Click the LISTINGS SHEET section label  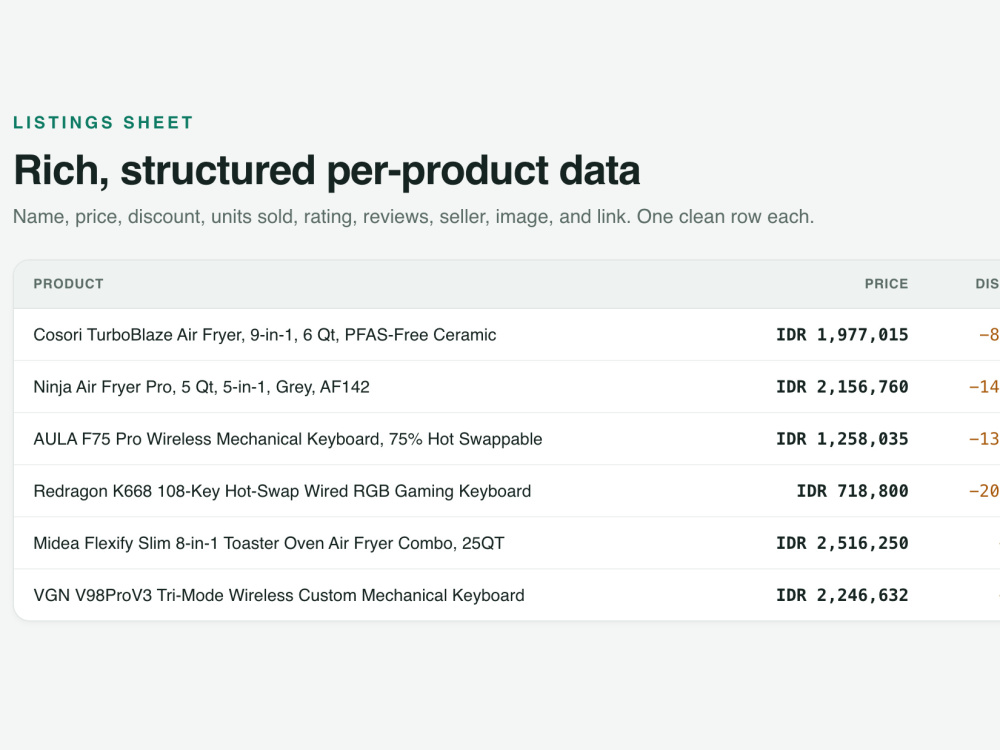point(103,122)
